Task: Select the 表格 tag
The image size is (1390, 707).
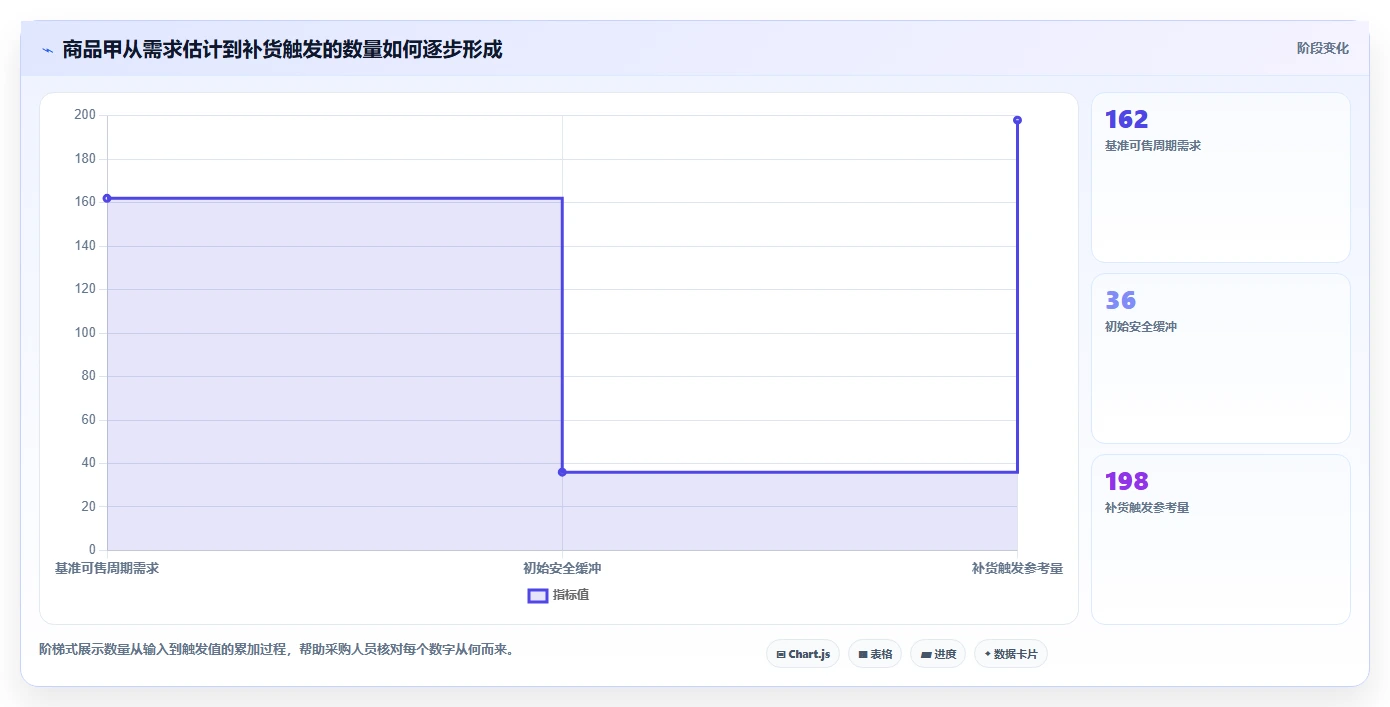Action: (x=875, y=654)
